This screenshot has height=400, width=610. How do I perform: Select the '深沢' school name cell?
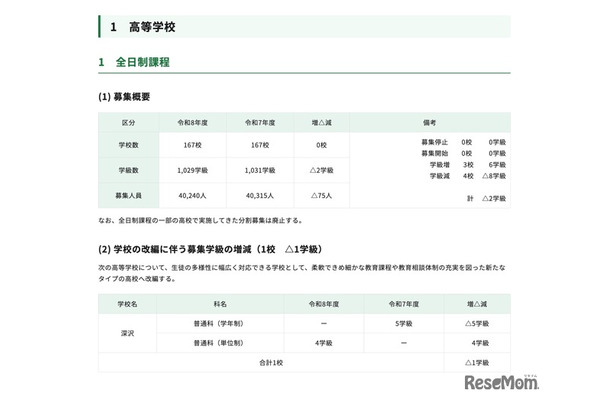(127, 332)
